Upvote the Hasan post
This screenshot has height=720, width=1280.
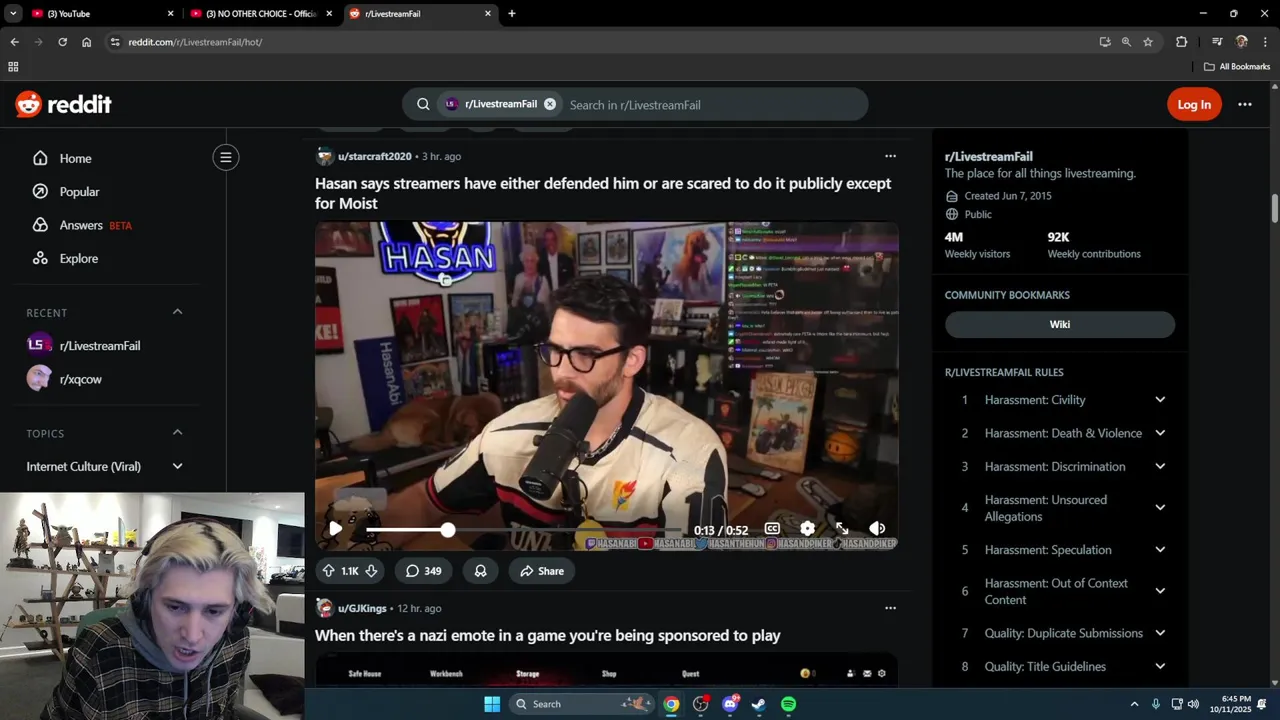pyautogui.click(x=328, y=571)
